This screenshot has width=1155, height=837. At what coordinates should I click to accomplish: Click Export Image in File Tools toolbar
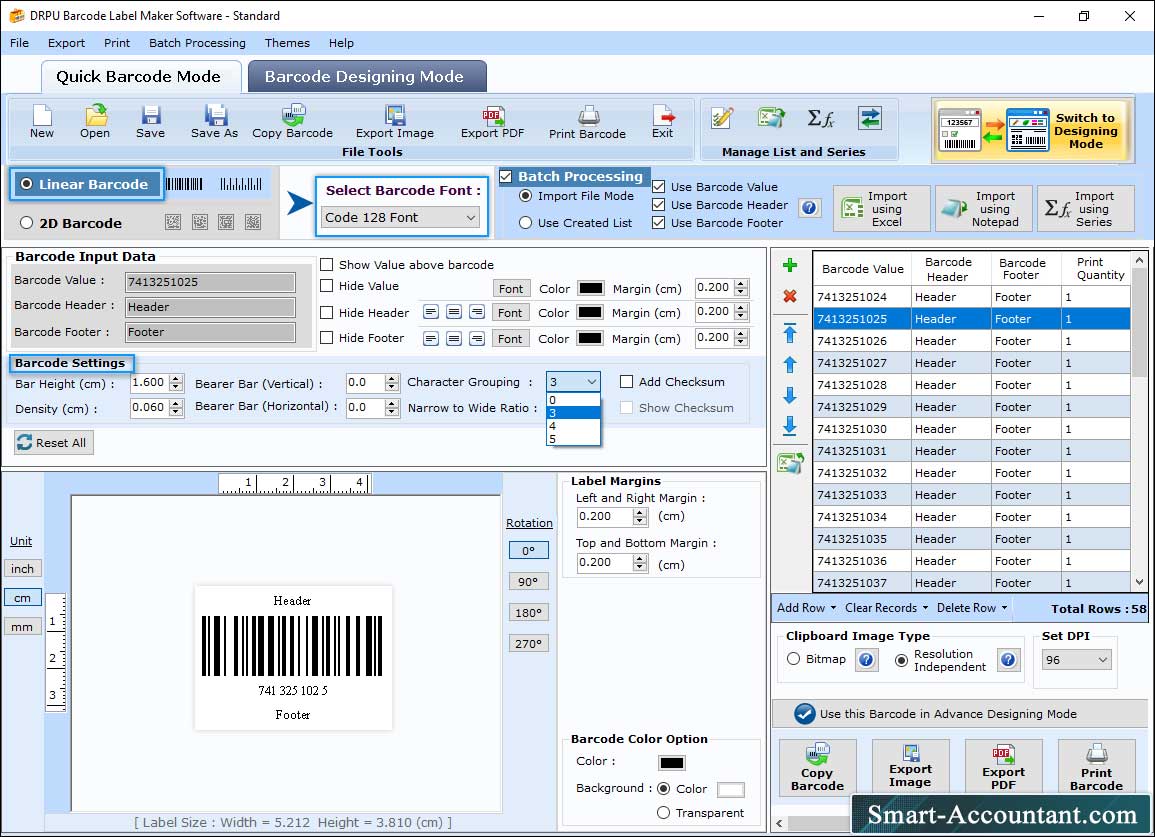(395, 122)
